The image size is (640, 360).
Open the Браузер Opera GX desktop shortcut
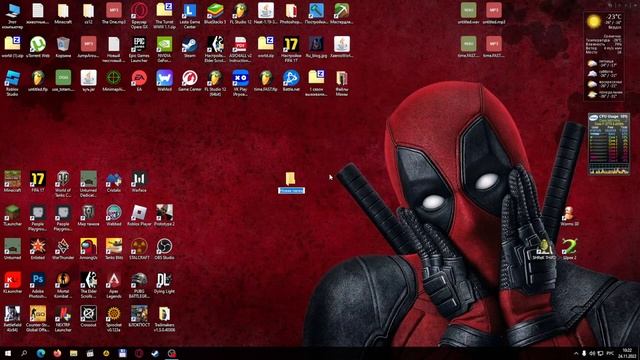139,15
